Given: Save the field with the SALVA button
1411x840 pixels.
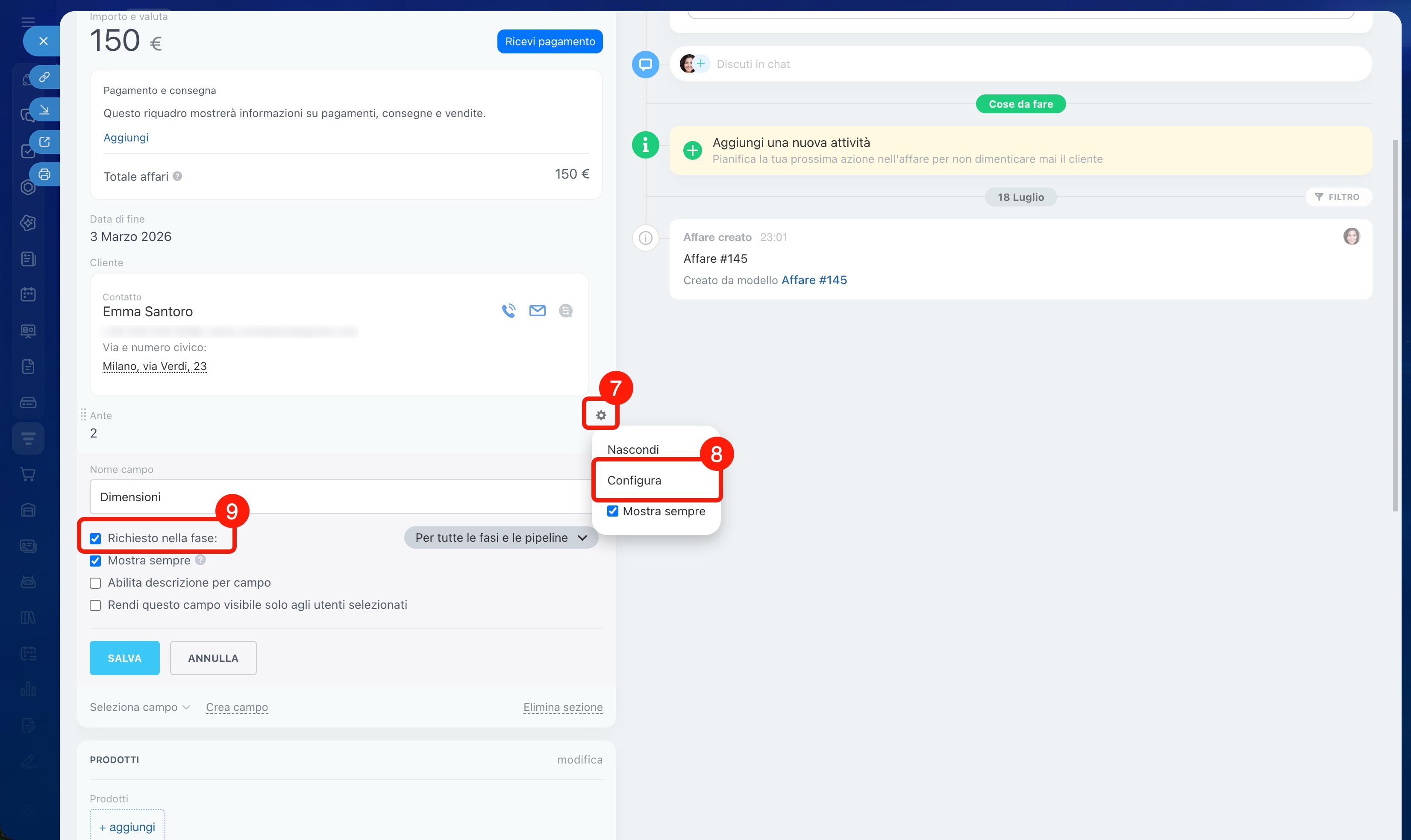Looking at the screenshot, I should [x=124, y=658].
